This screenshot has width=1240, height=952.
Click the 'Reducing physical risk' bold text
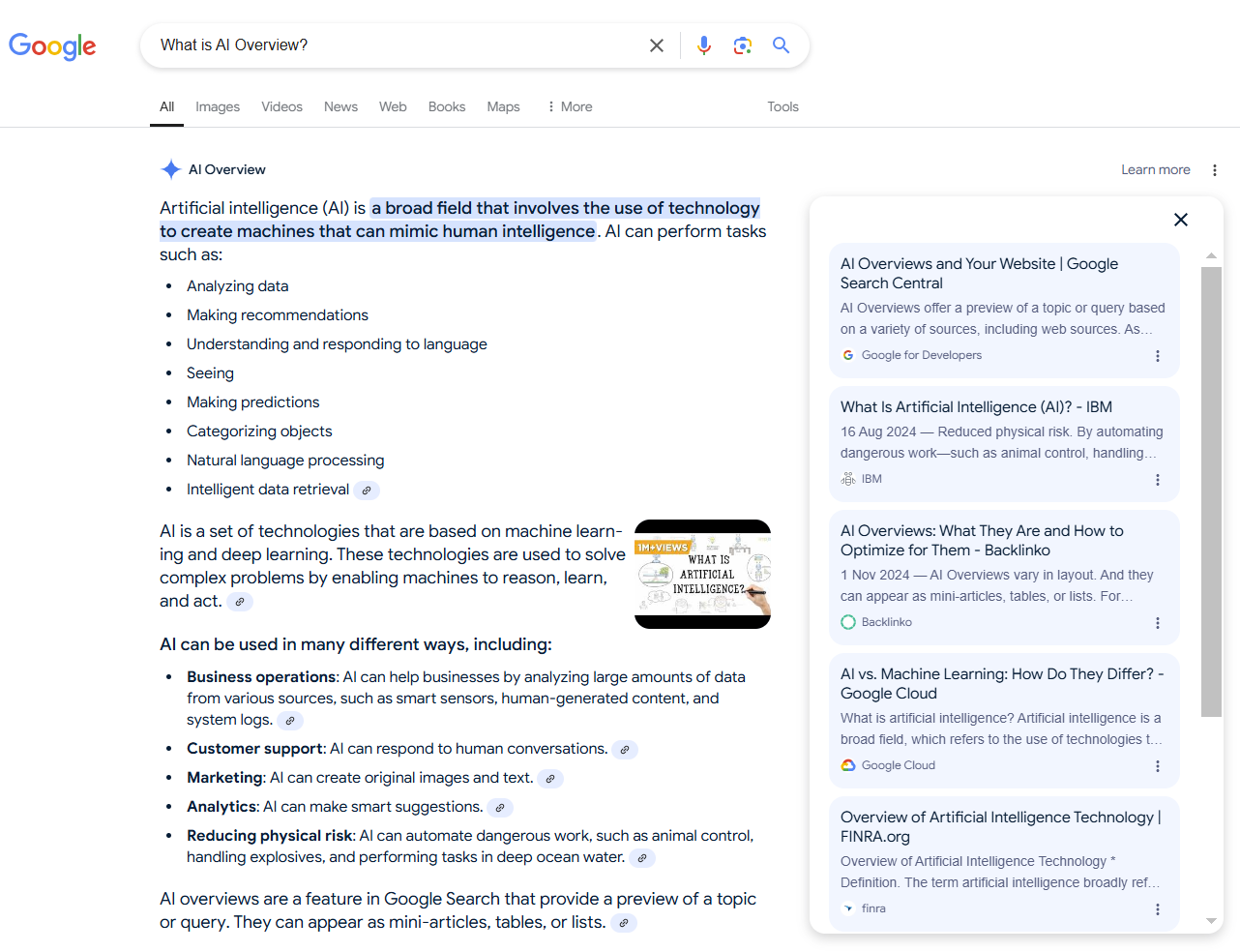271,836
